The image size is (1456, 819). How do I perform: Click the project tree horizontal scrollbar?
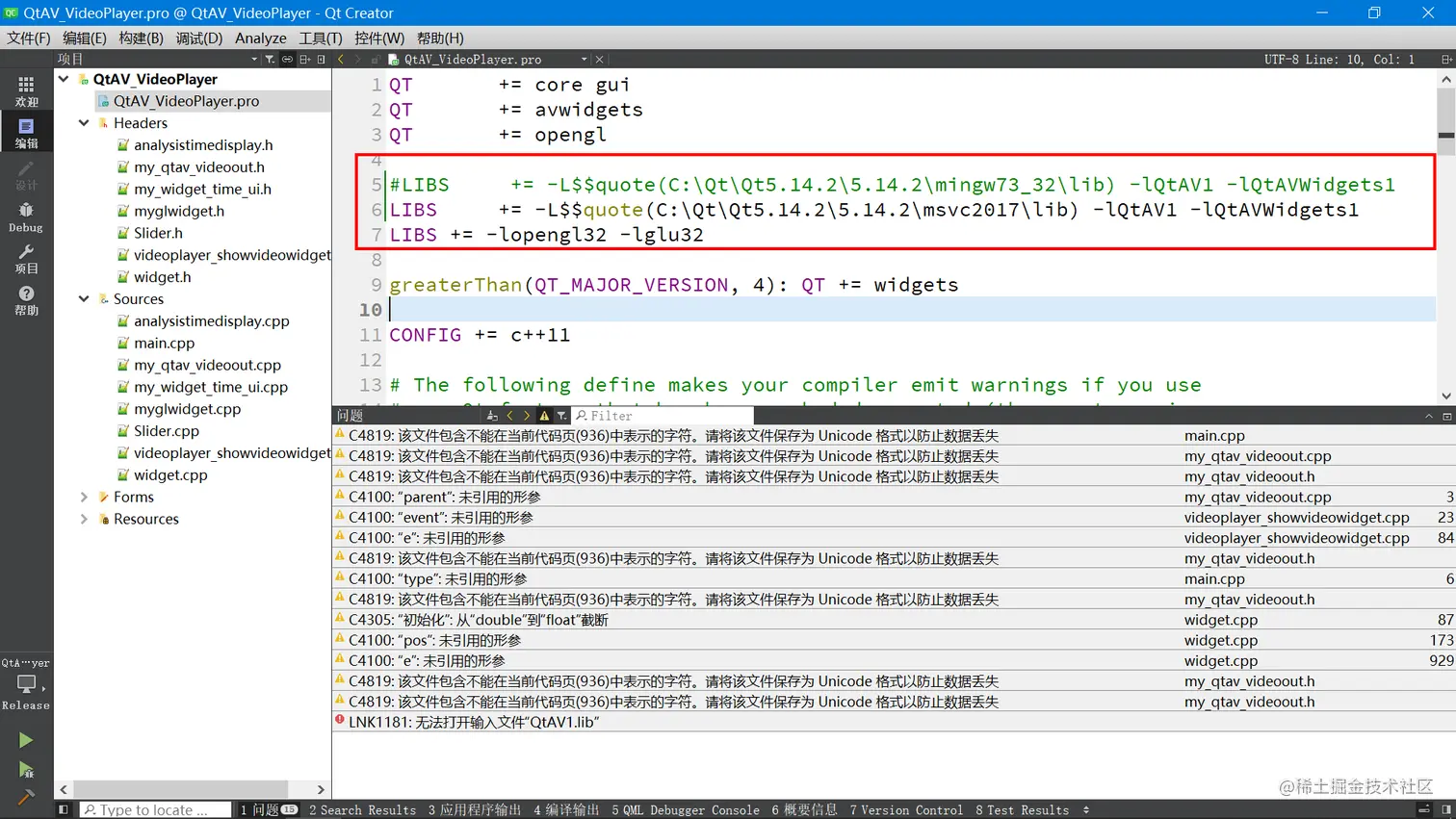coord(181,789)
